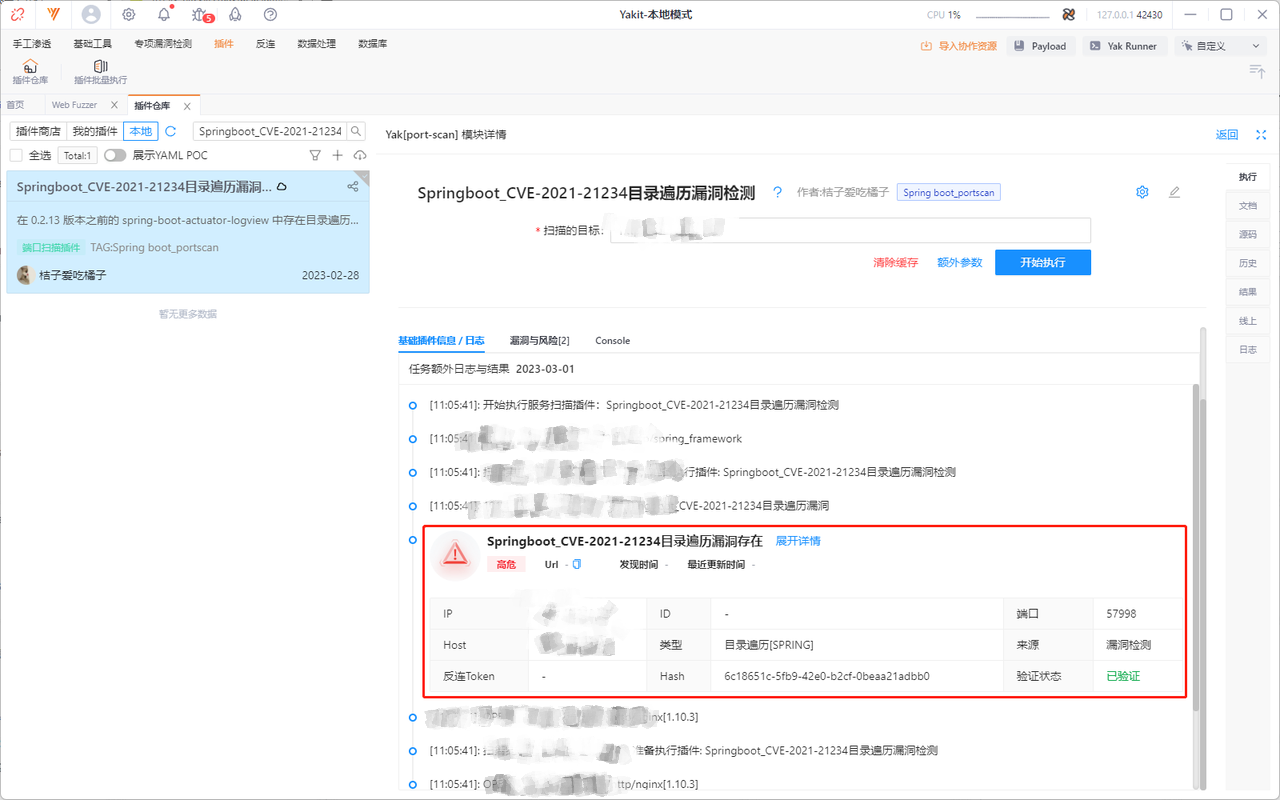Viewport: 1280px width, 800px height.
Task: Launch Yak Runner
Action: (1124, 46)
